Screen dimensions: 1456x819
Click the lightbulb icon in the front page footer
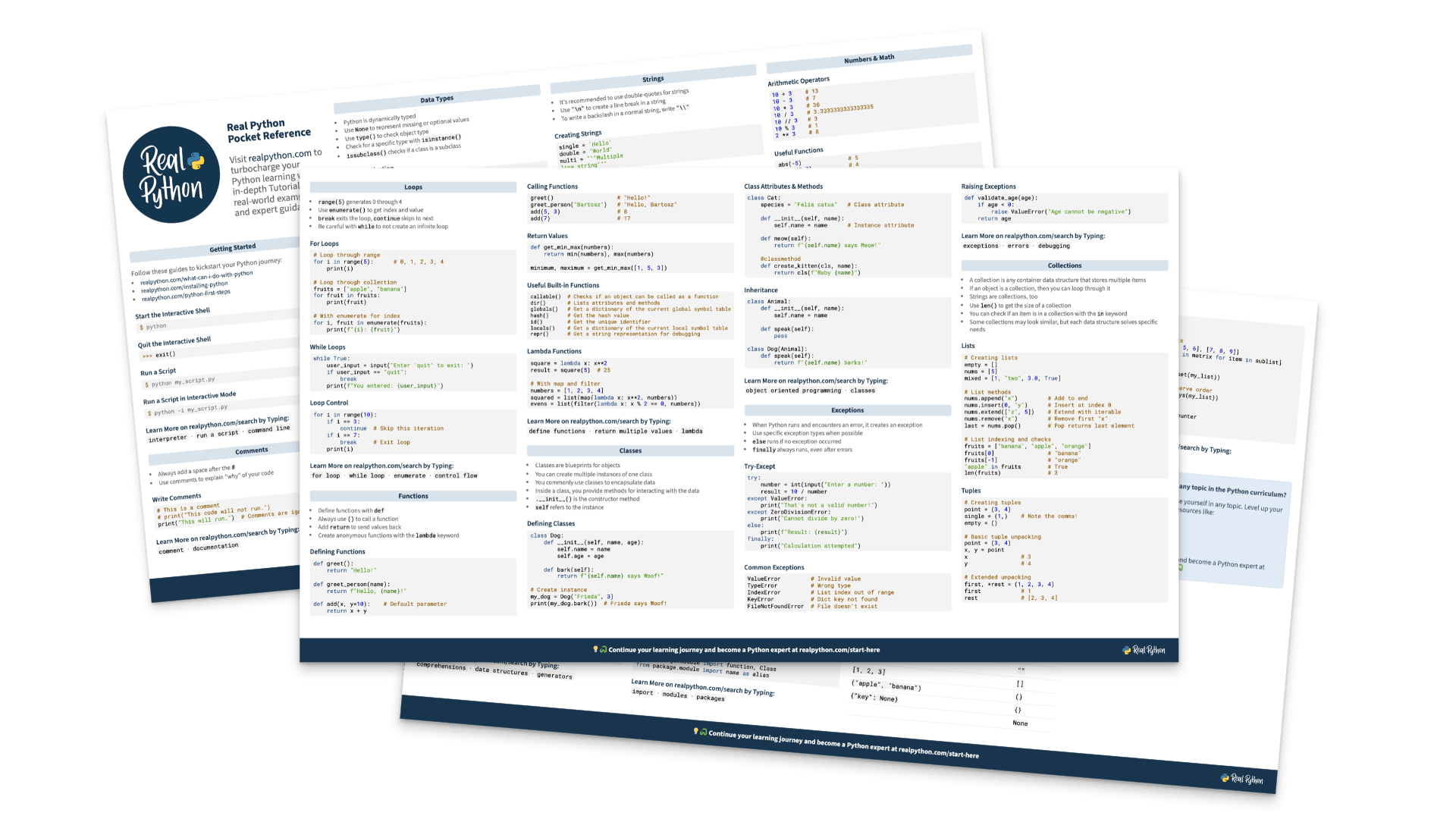(x=595, y=649)
